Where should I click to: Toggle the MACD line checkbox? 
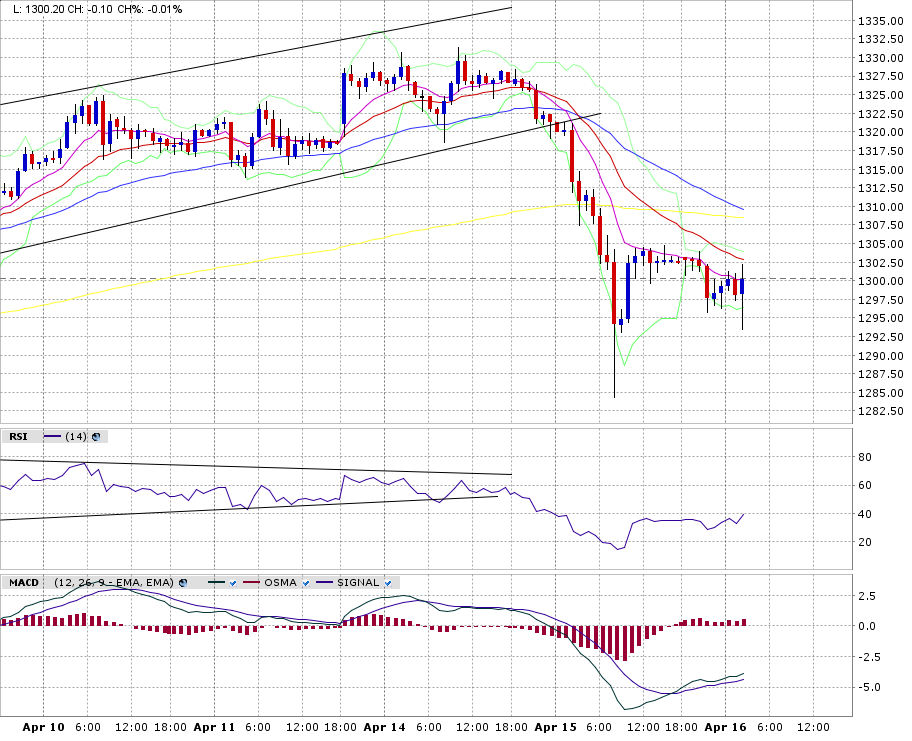233,583
